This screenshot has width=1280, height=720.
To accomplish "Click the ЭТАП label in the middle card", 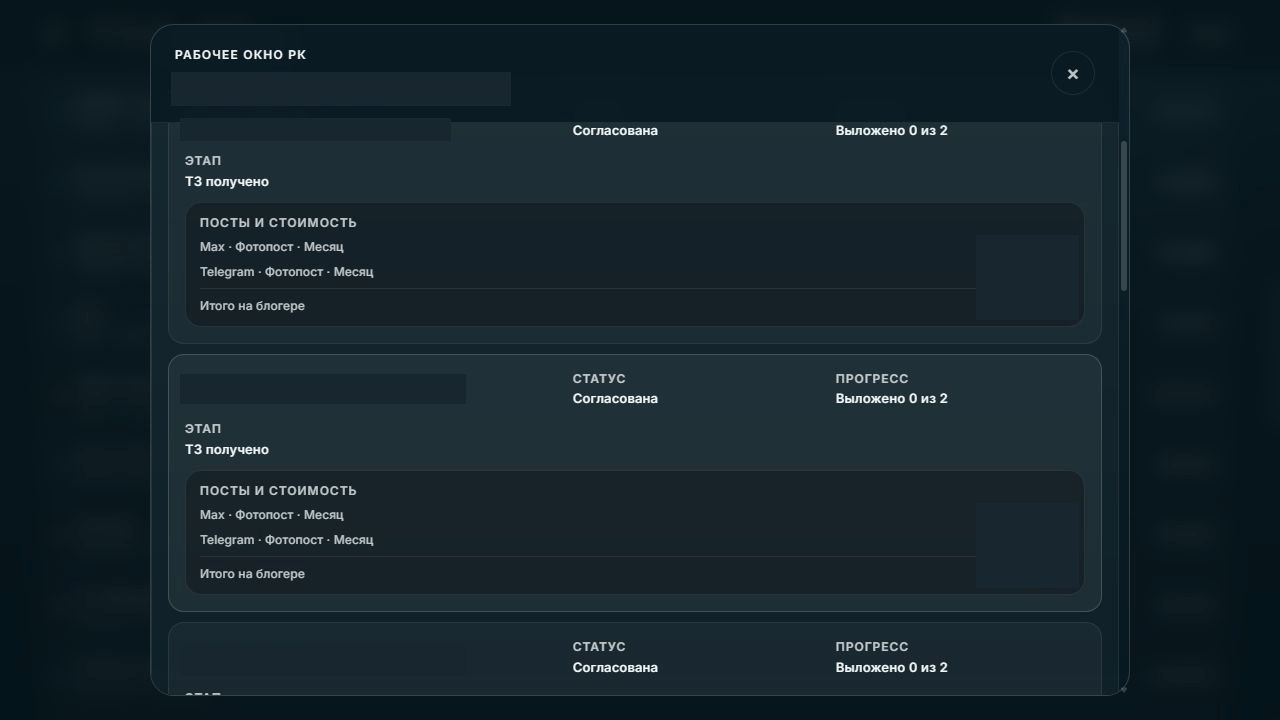I will (x=203, y=429).
